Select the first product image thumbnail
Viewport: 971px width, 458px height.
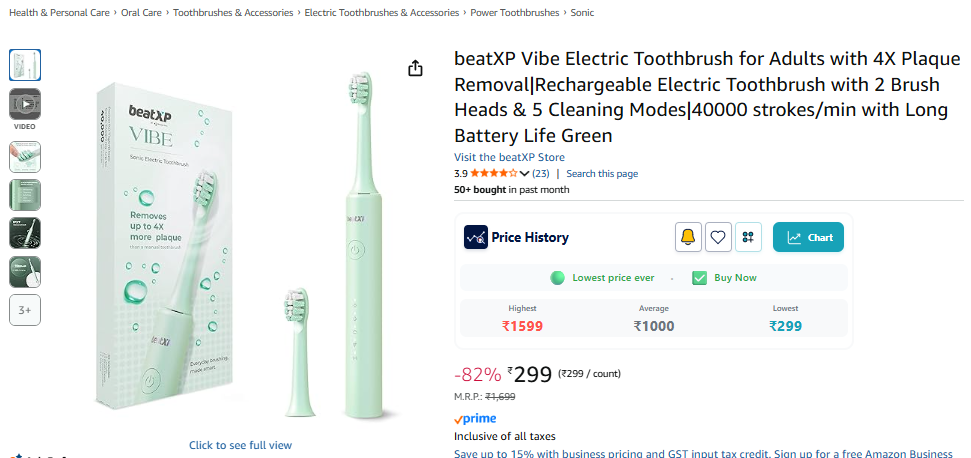(25, 65)
